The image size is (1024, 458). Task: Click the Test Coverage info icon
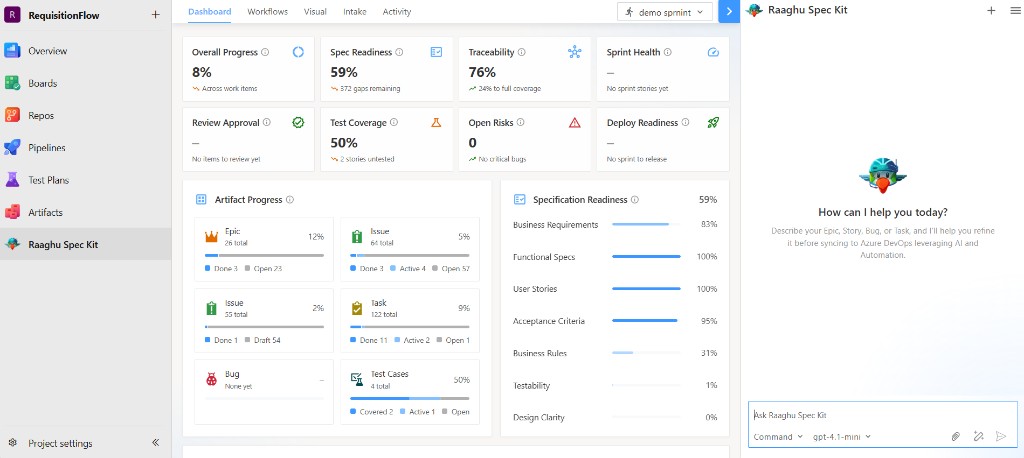394,122
